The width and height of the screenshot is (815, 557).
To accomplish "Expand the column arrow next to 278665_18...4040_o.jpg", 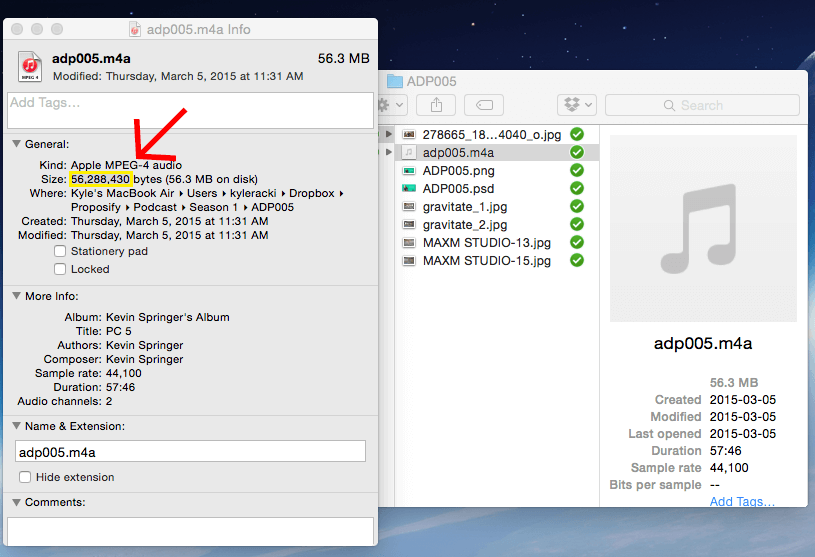I will 388,134.
